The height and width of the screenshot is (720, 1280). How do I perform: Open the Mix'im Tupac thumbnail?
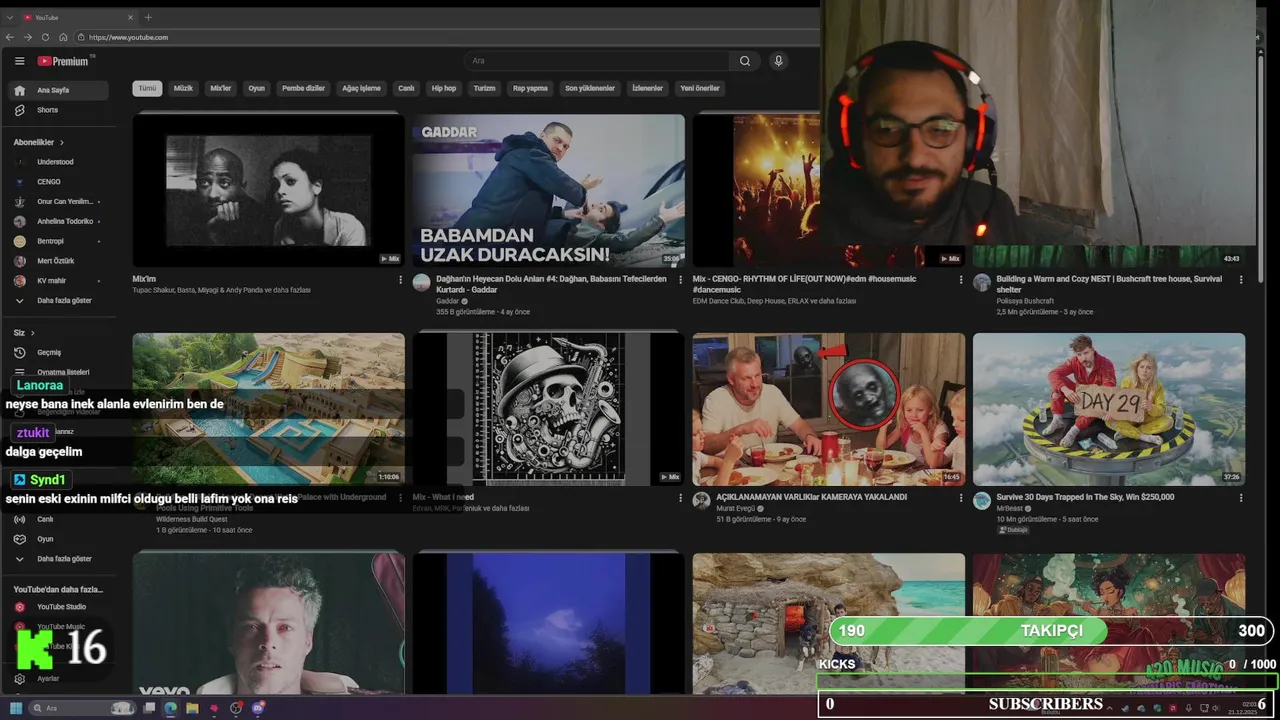coord(269,190)
